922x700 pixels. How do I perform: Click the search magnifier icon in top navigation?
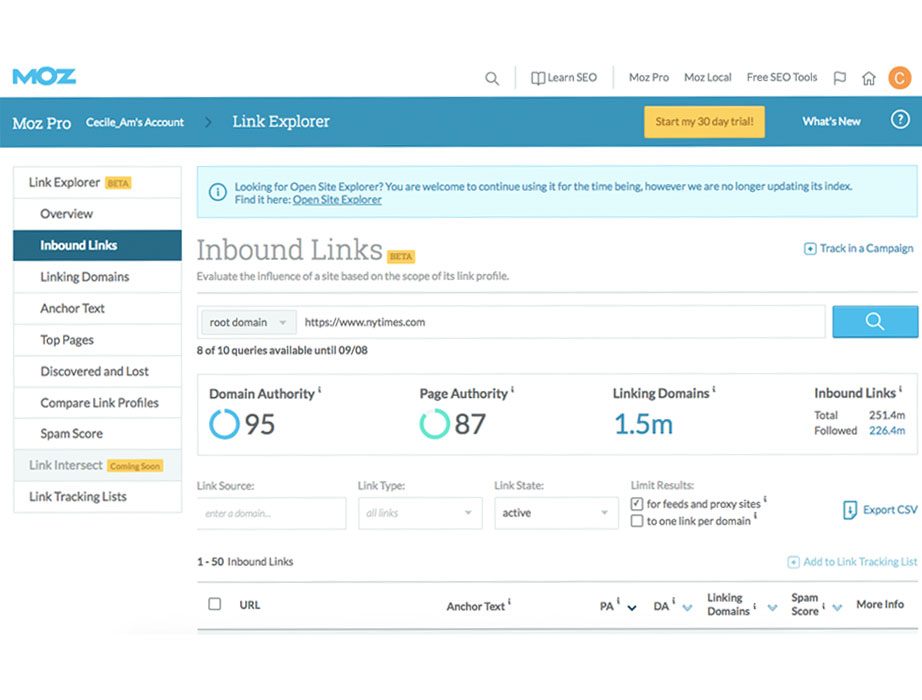[x=492, y=78]
